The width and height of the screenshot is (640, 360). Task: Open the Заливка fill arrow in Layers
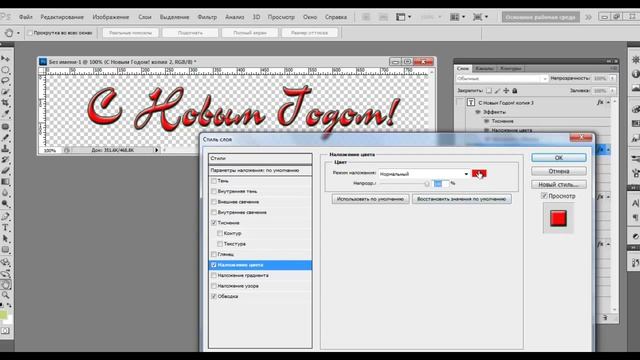612,91
